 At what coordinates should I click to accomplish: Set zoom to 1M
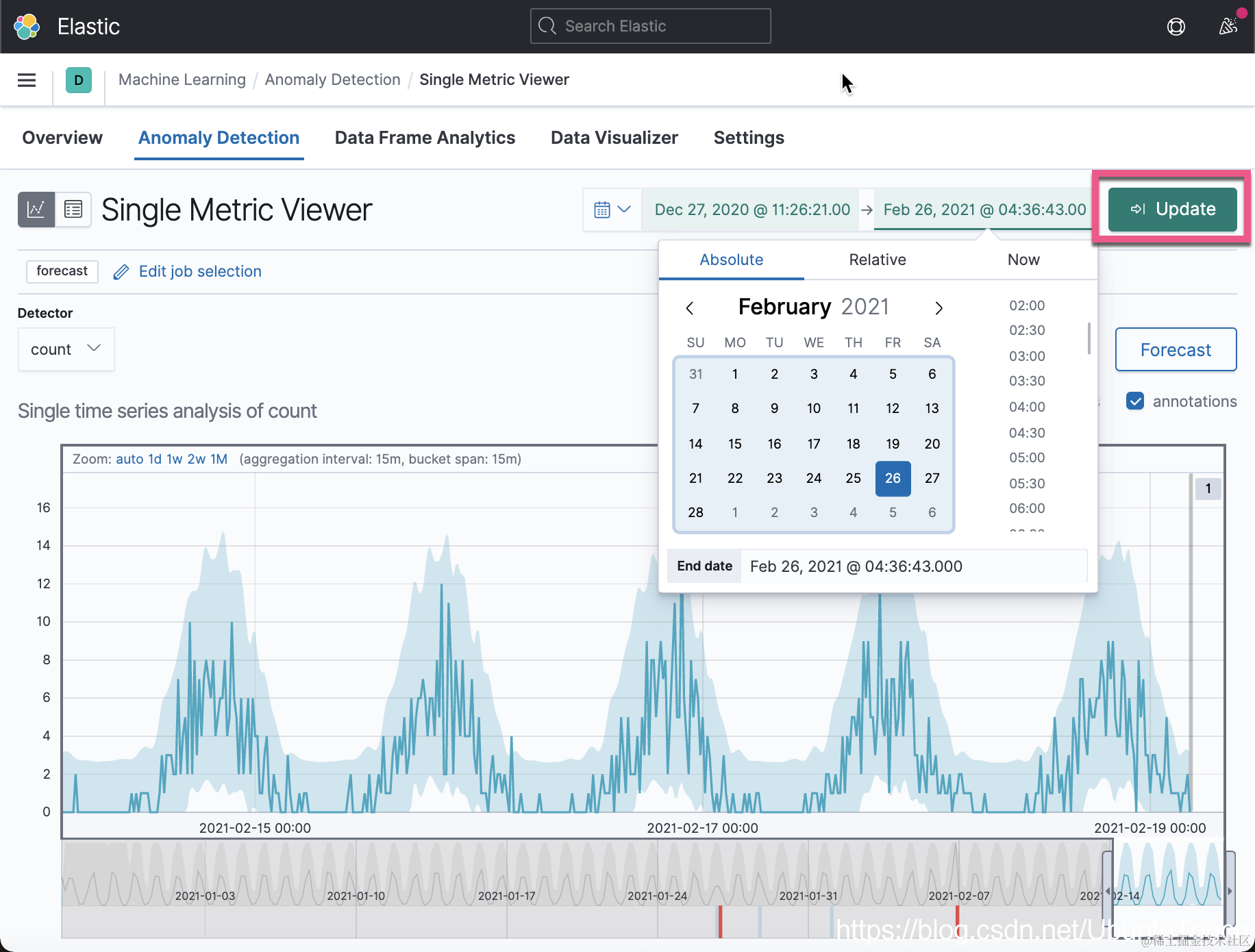(x=219, y=459)
